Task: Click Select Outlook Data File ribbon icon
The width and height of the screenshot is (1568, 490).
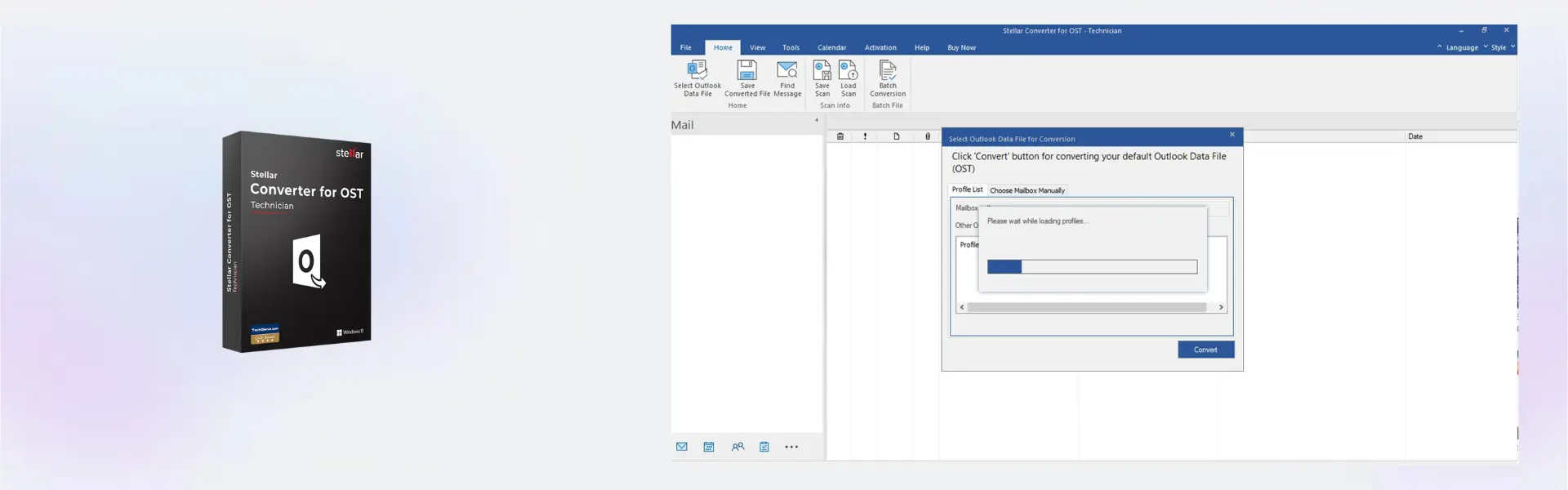Action: [697, 78]
